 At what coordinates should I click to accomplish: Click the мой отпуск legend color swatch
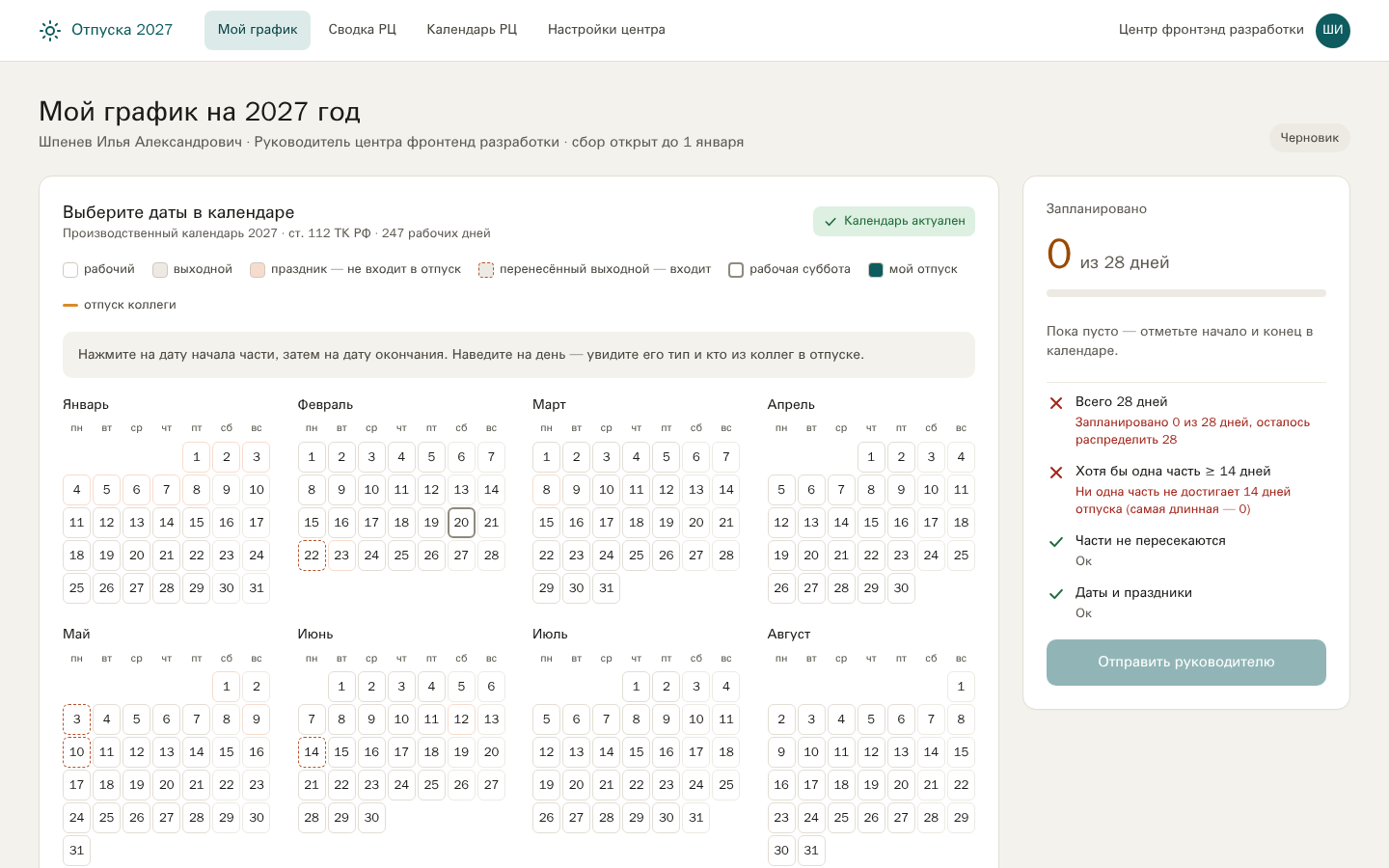tap(876, 270)
